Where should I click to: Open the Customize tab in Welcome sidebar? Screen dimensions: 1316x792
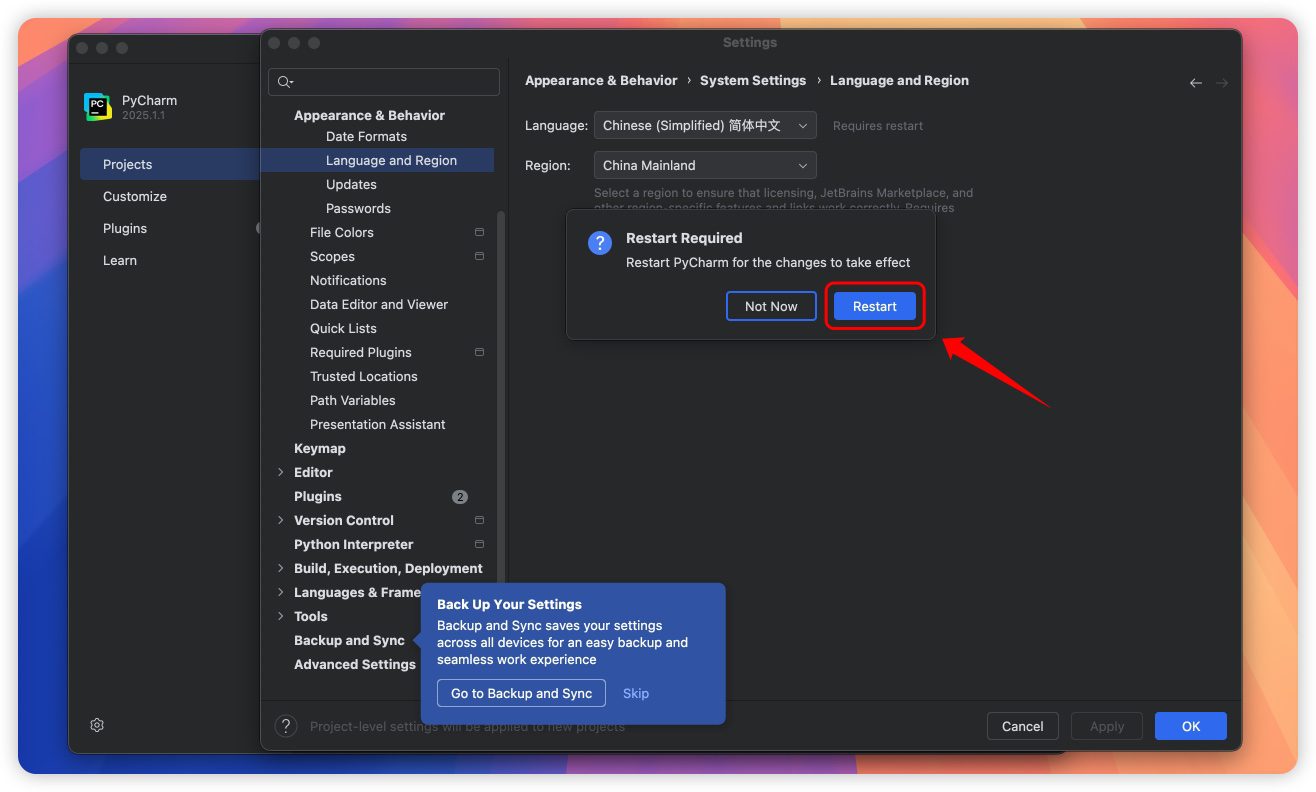pyautogui.click(x=135, y=197)
